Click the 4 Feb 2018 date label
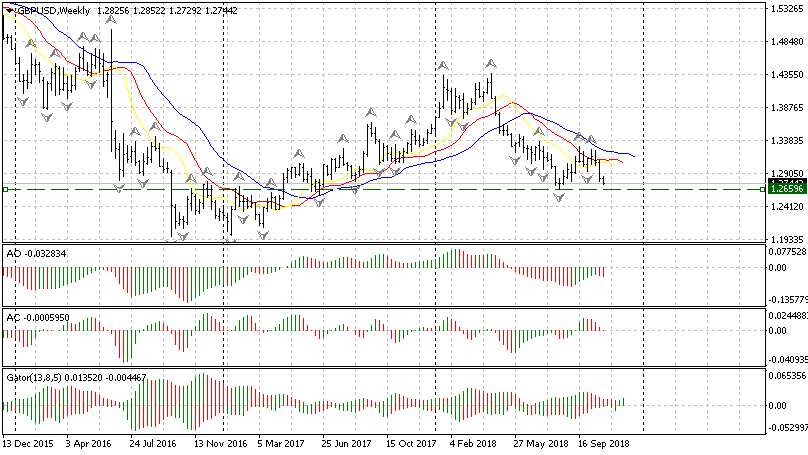Screen dimensions: 808x455 click(473, 441)
